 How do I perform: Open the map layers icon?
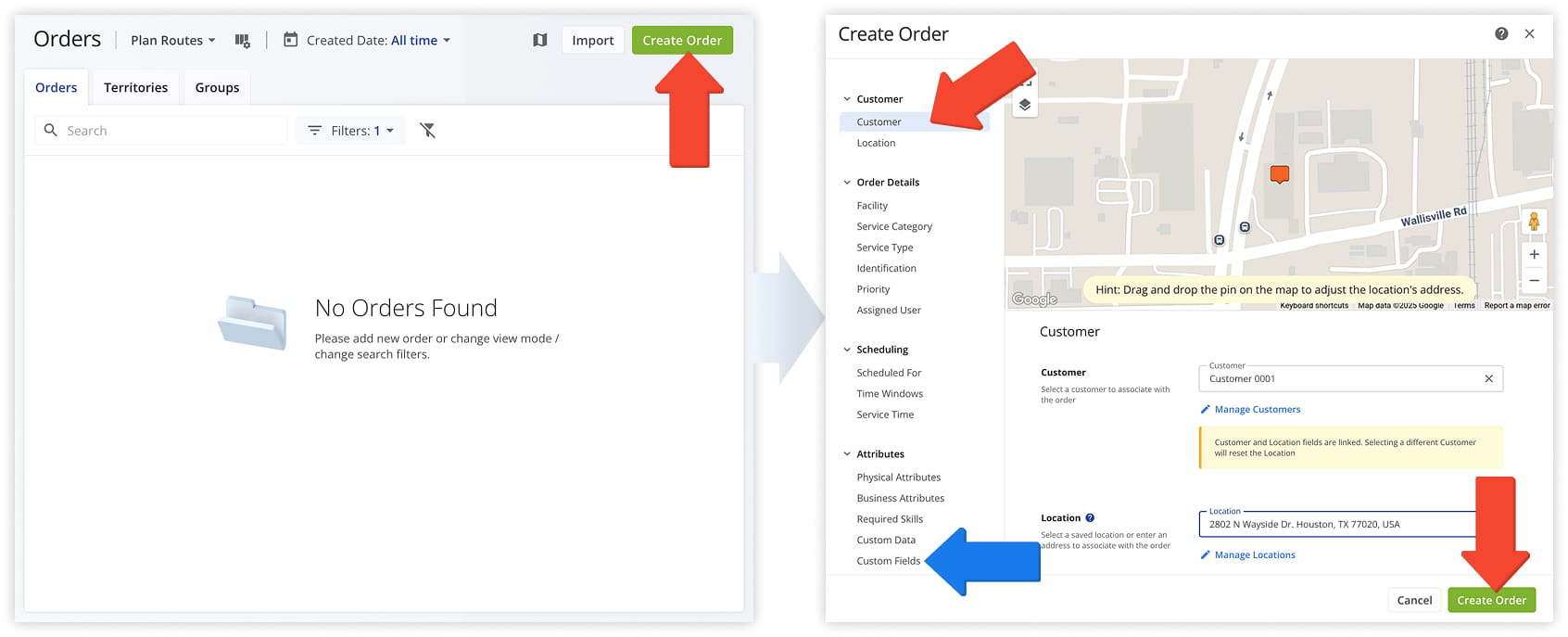tap(1024, 105)
